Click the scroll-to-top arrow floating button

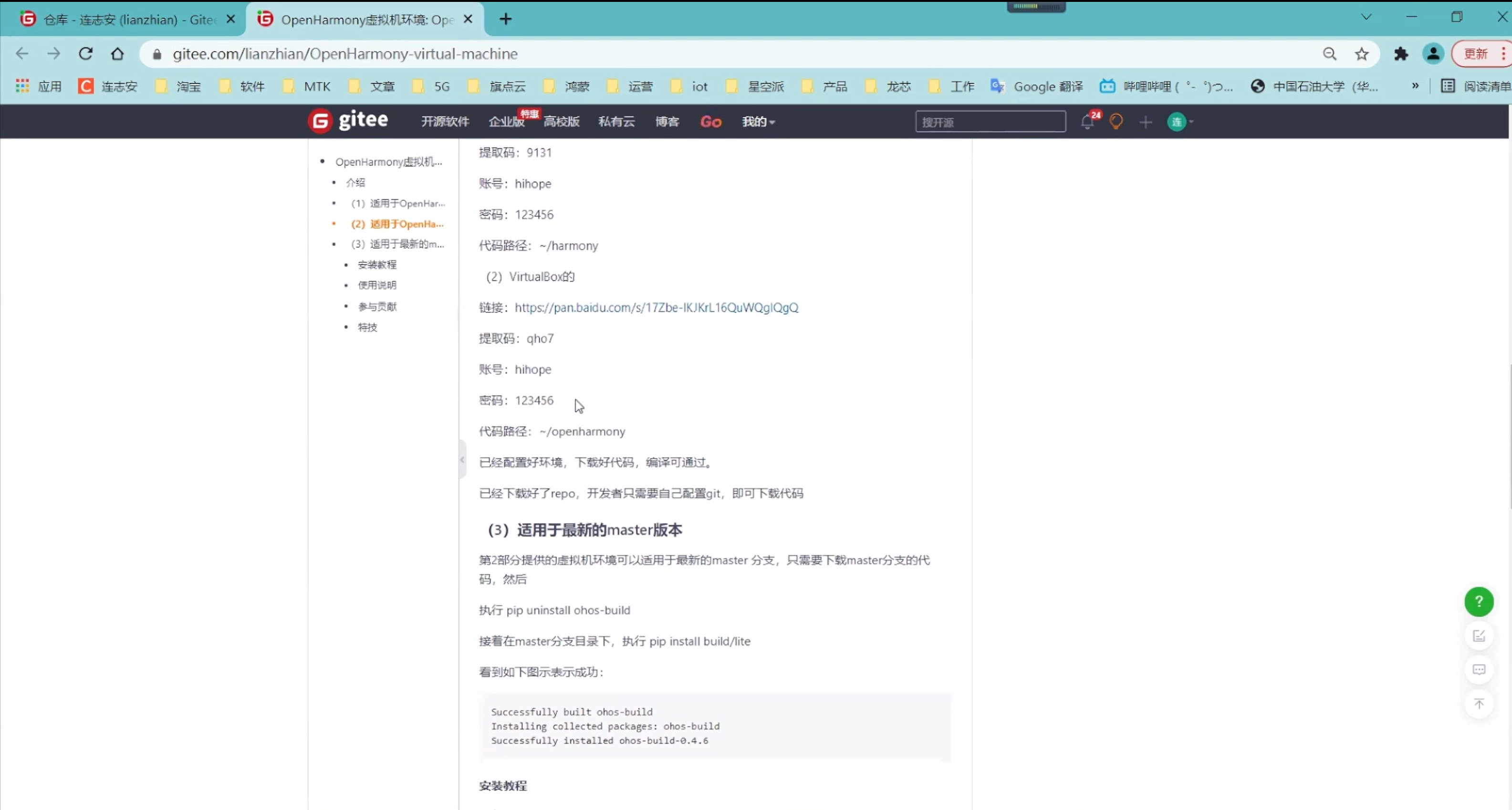click(1479, 703)
